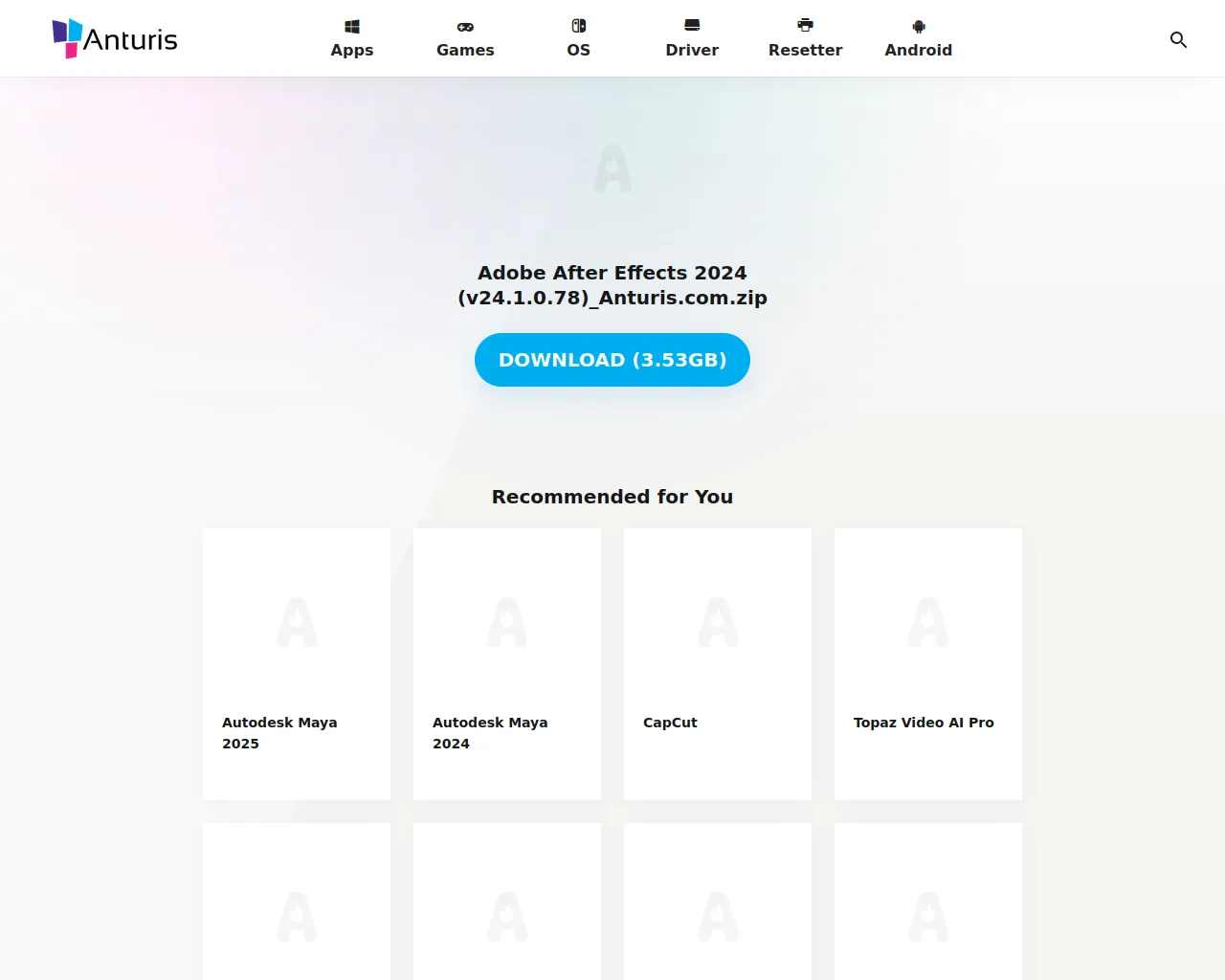This screenshot has width=1225, height=980.
Task: Click the Autodesk Maya 2024 title link
Action: point(490,733)
